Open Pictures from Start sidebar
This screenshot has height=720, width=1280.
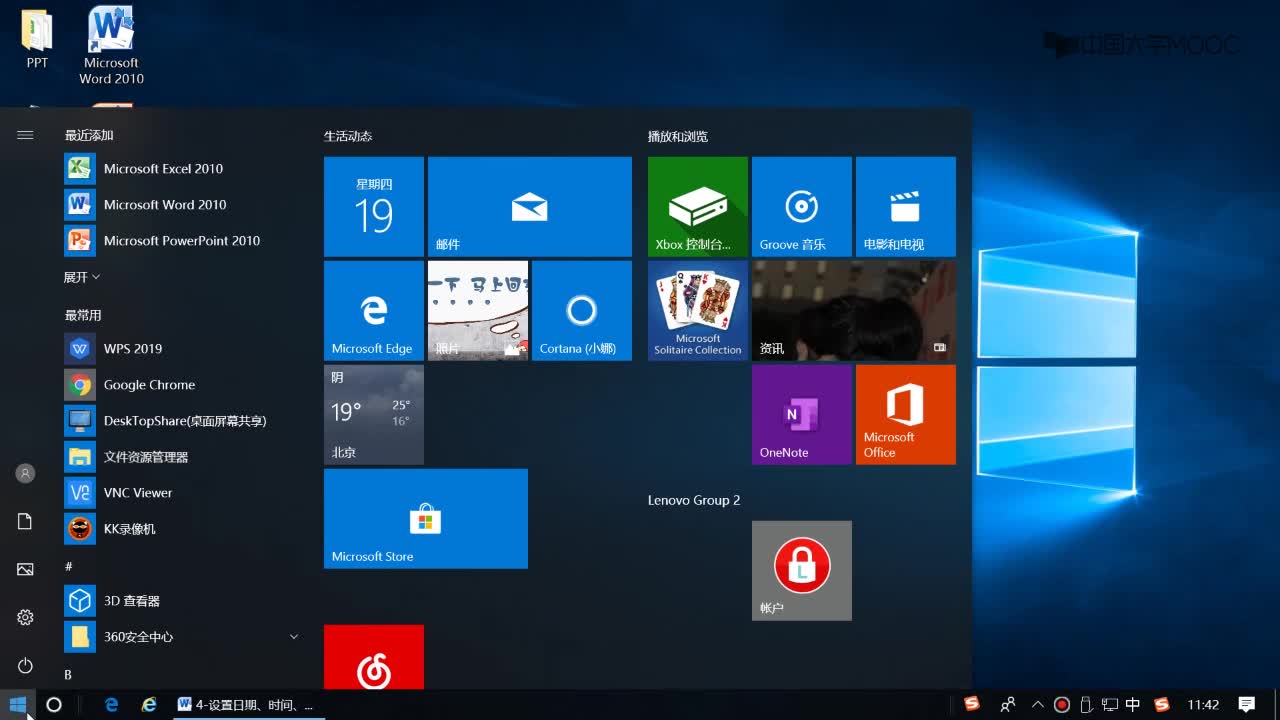(x=25, y=569)
